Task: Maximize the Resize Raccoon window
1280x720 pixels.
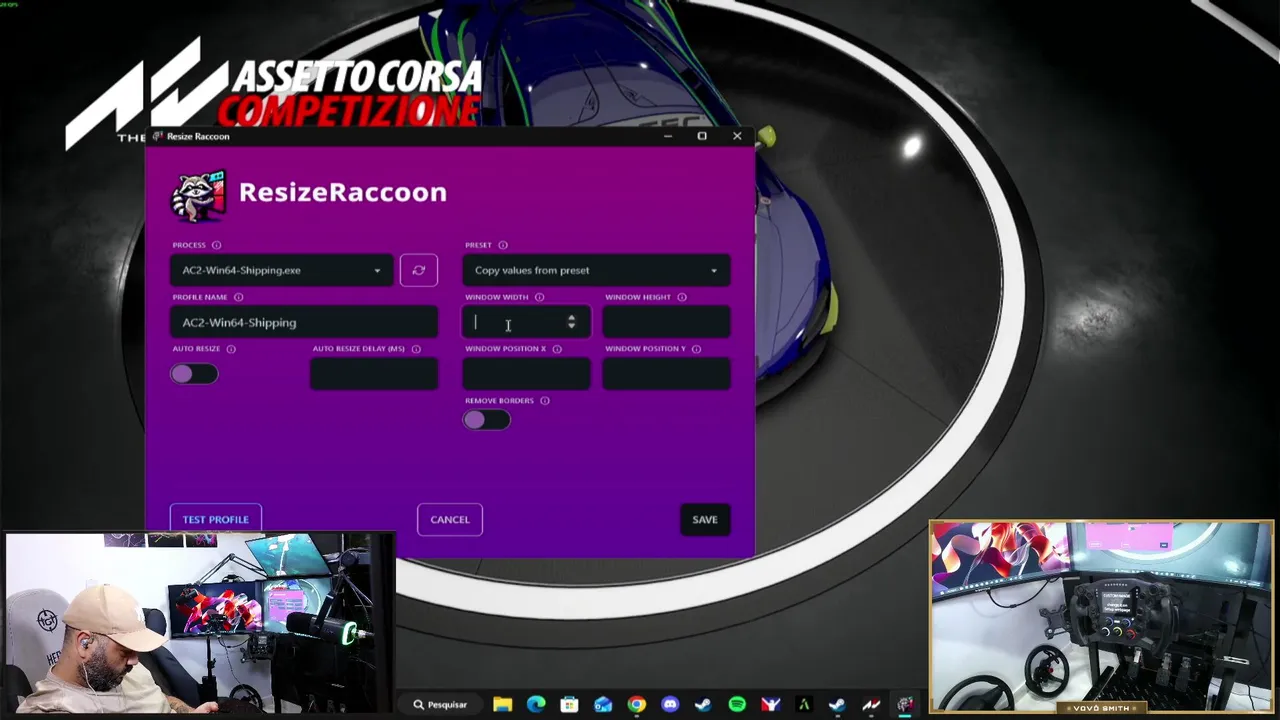Action: pyautogui.click(x=702, y=136)
